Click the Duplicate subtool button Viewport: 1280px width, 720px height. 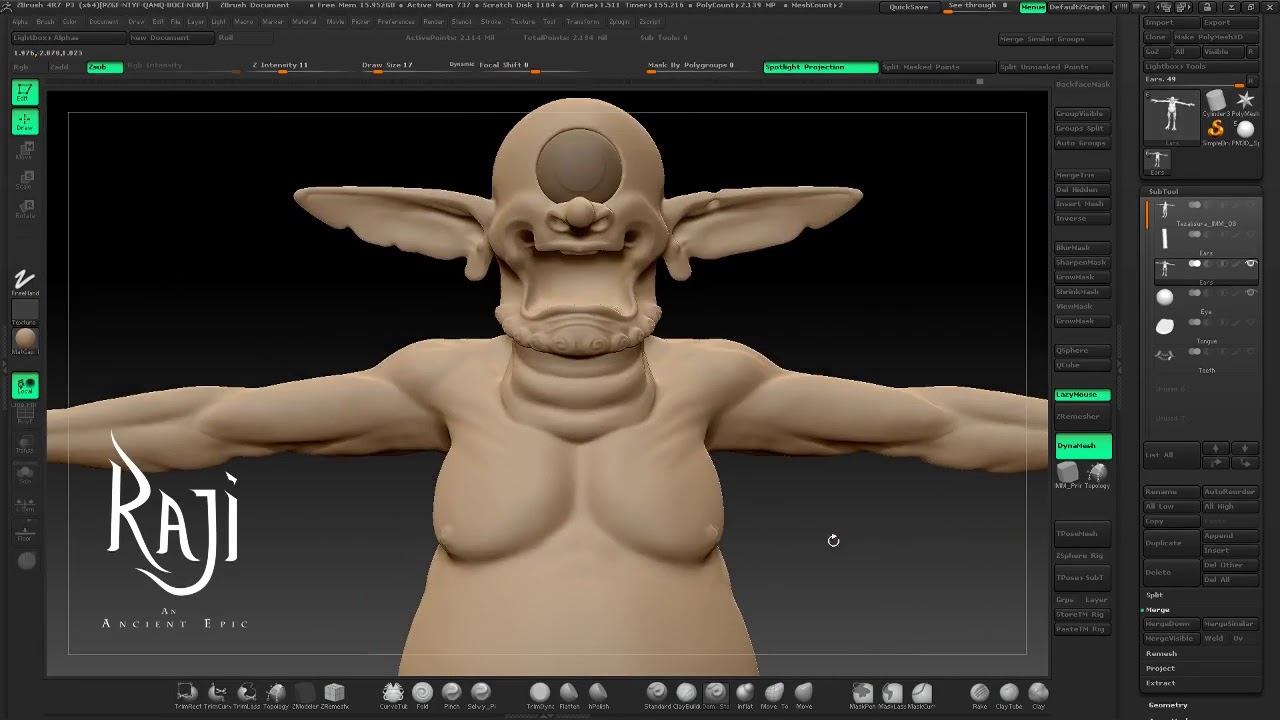(1171, 543)
